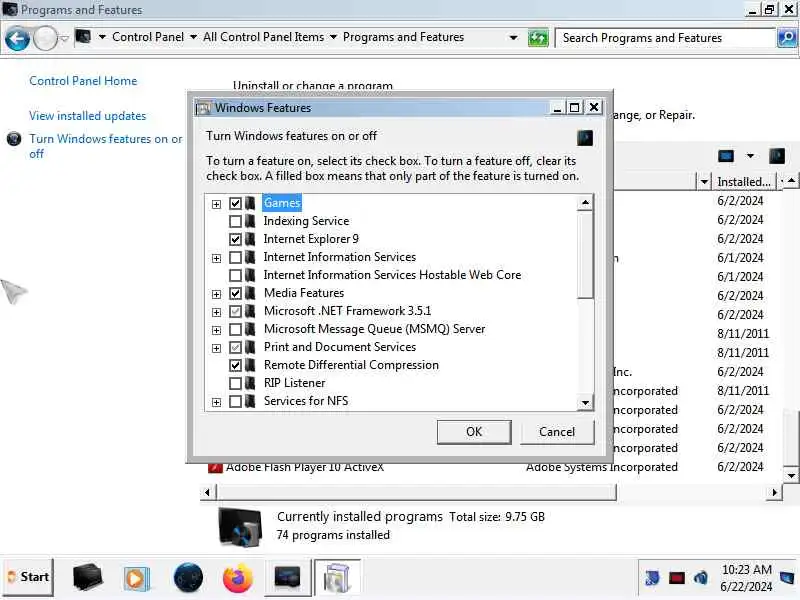This screenshot has width=800, height=600.
Task: Click the programs list horizontal scrollbar thumb
Action: point(416,492)
